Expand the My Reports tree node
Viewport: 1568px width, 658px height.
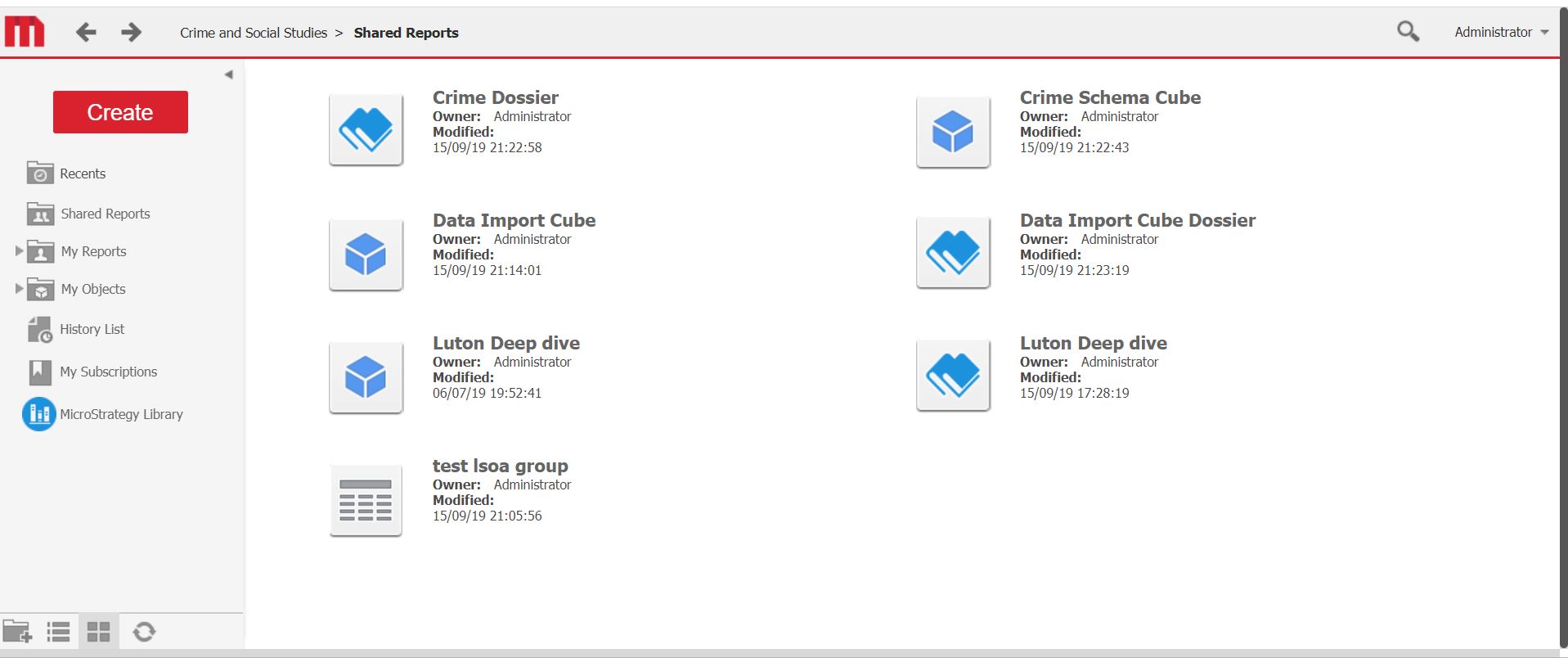[20, 251]
